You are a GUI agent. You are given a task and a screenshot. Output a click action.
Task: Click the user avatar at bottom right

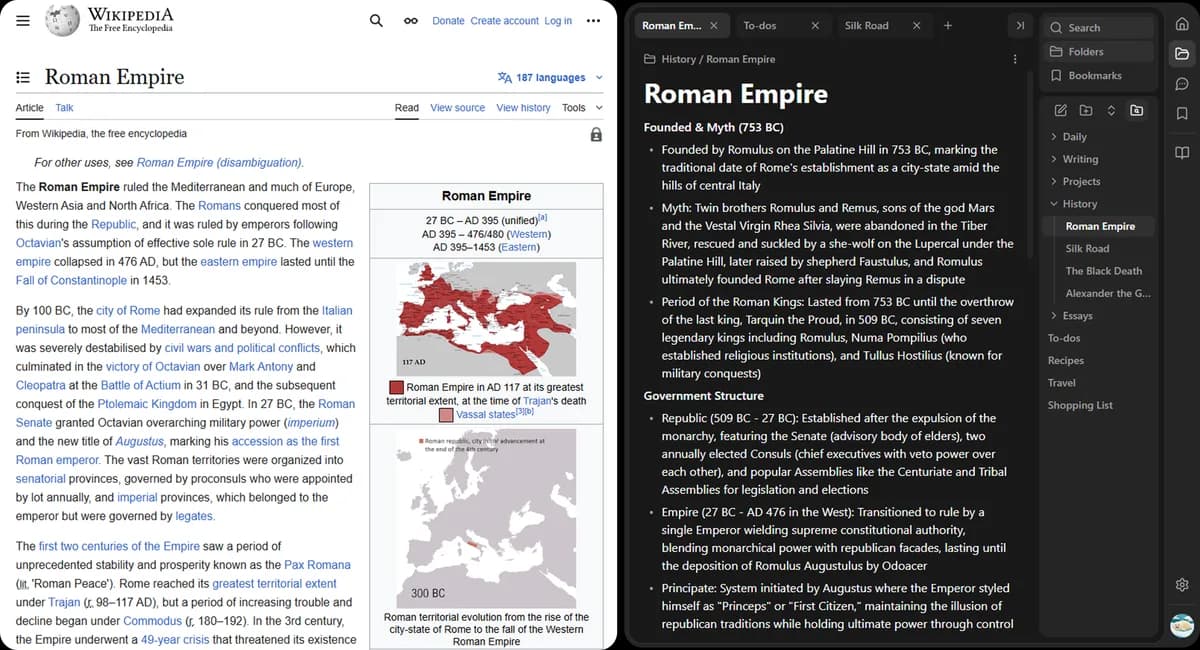pos(1182,624)
